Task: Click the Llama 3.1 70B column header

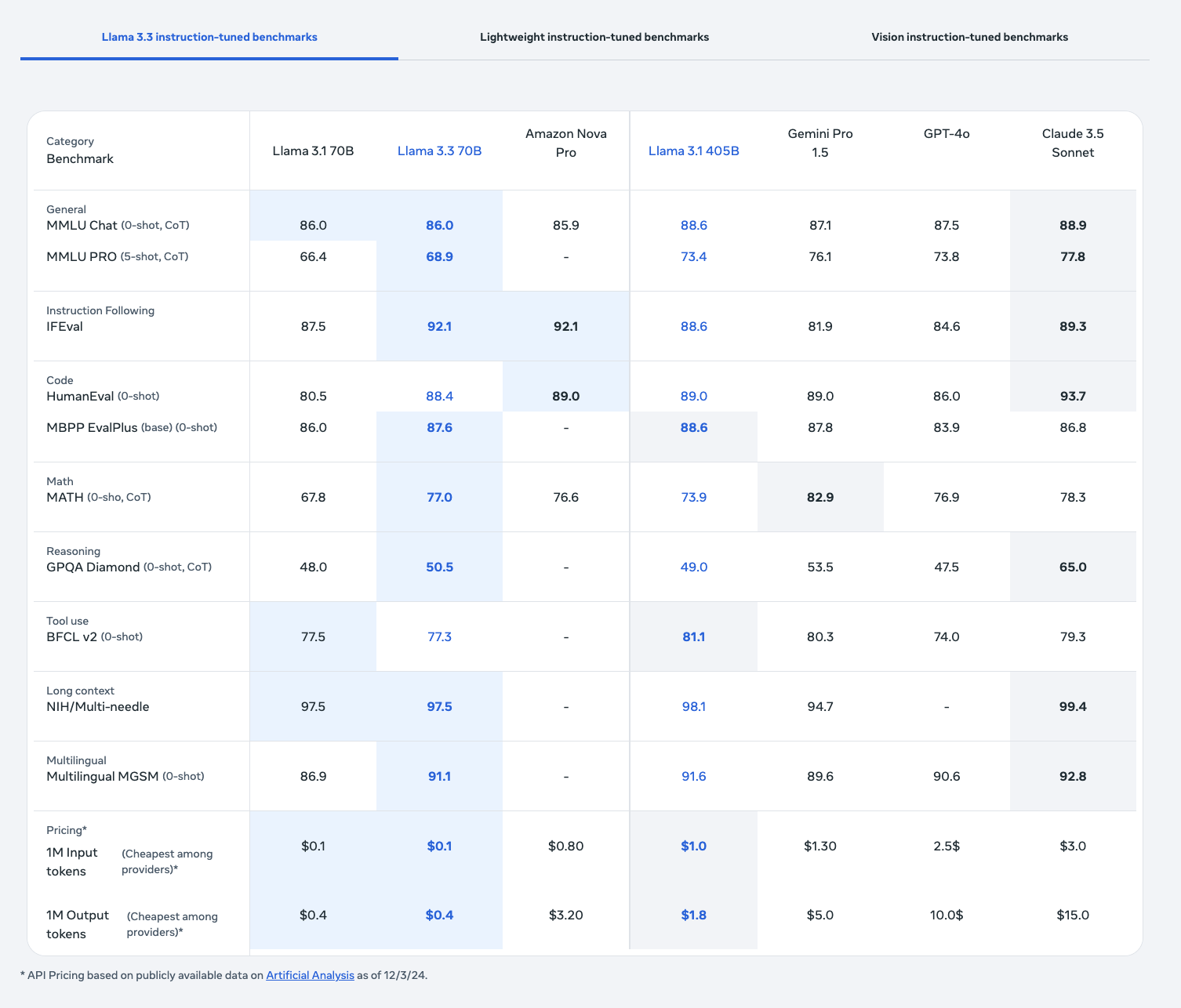Action: (x=313, y=150)
